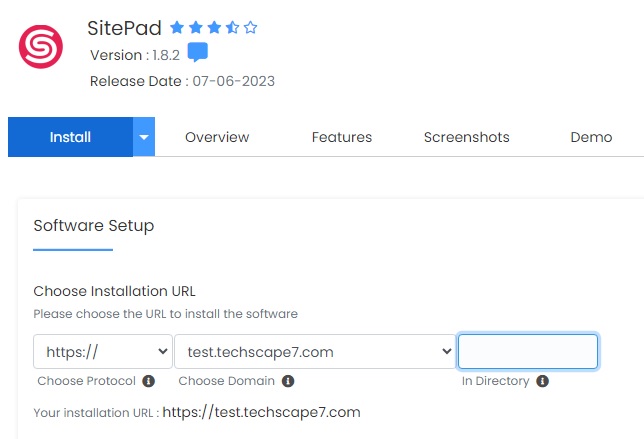Click the first rating star
Viewport: 644px width, 439px height.
click(x=177, y=28)
